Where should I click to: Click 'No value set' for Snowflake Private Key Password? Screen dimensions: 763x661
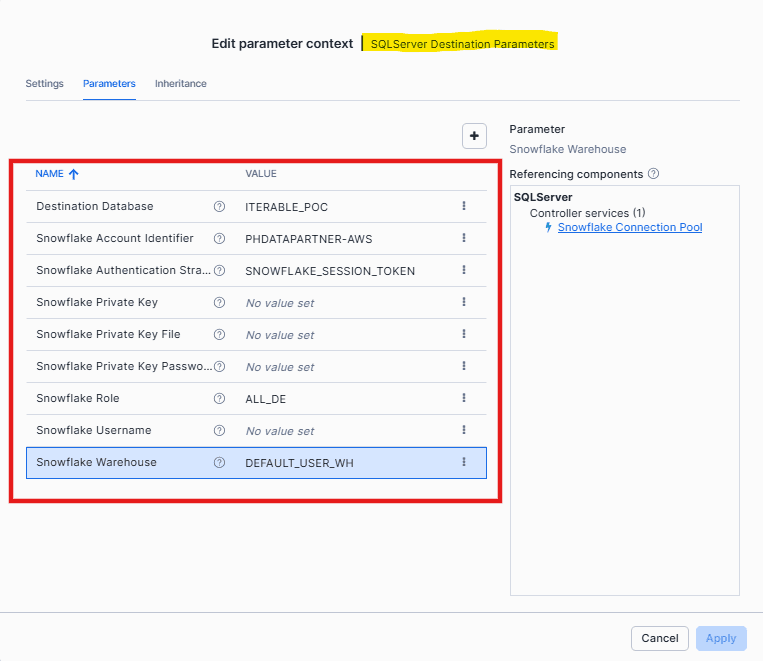click(280, 367)
